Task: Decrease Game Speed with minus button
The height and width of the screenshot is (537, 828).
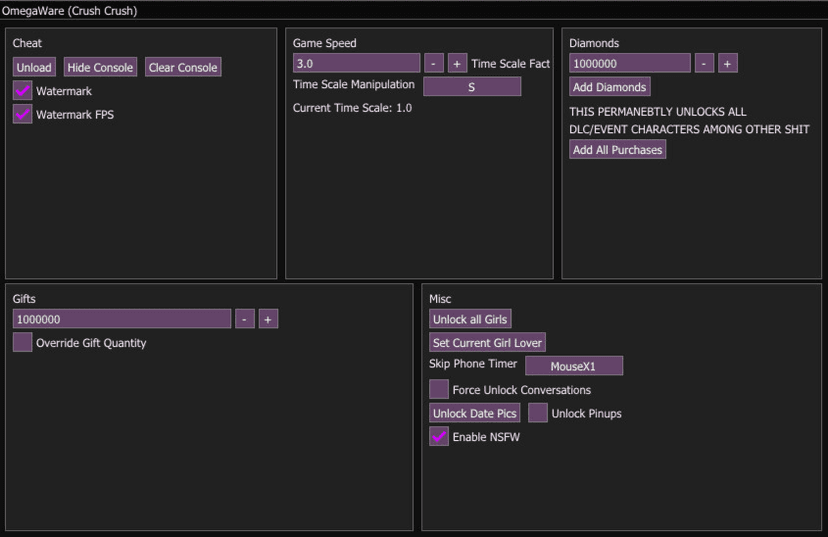Action: click(x=434, y=64)
